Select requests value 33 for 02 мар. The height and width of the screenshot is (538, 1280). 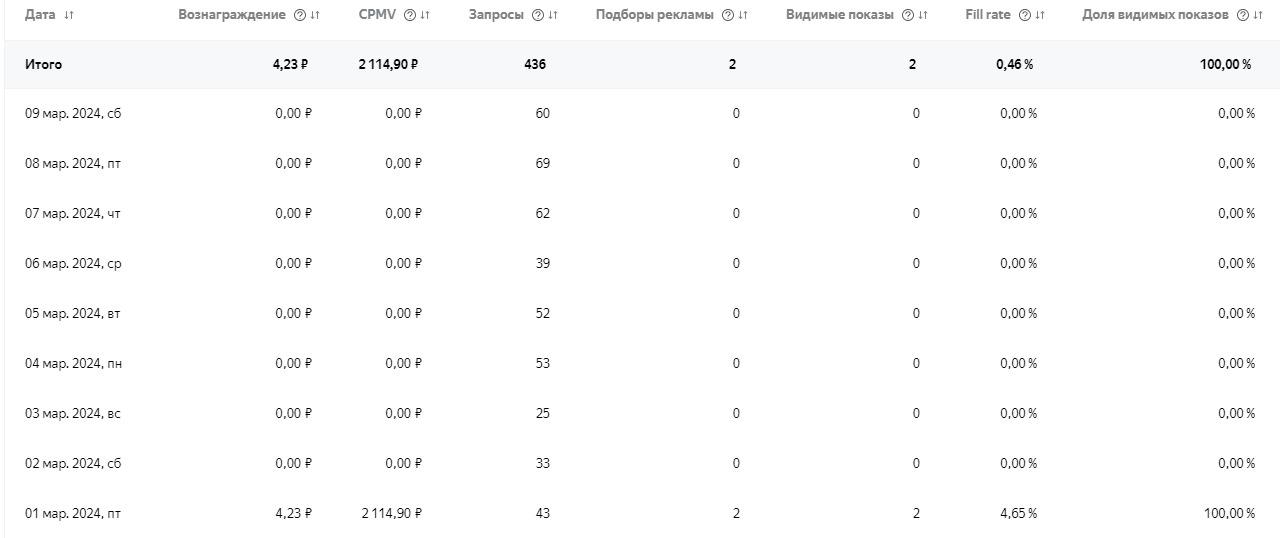tap(542, 464)
